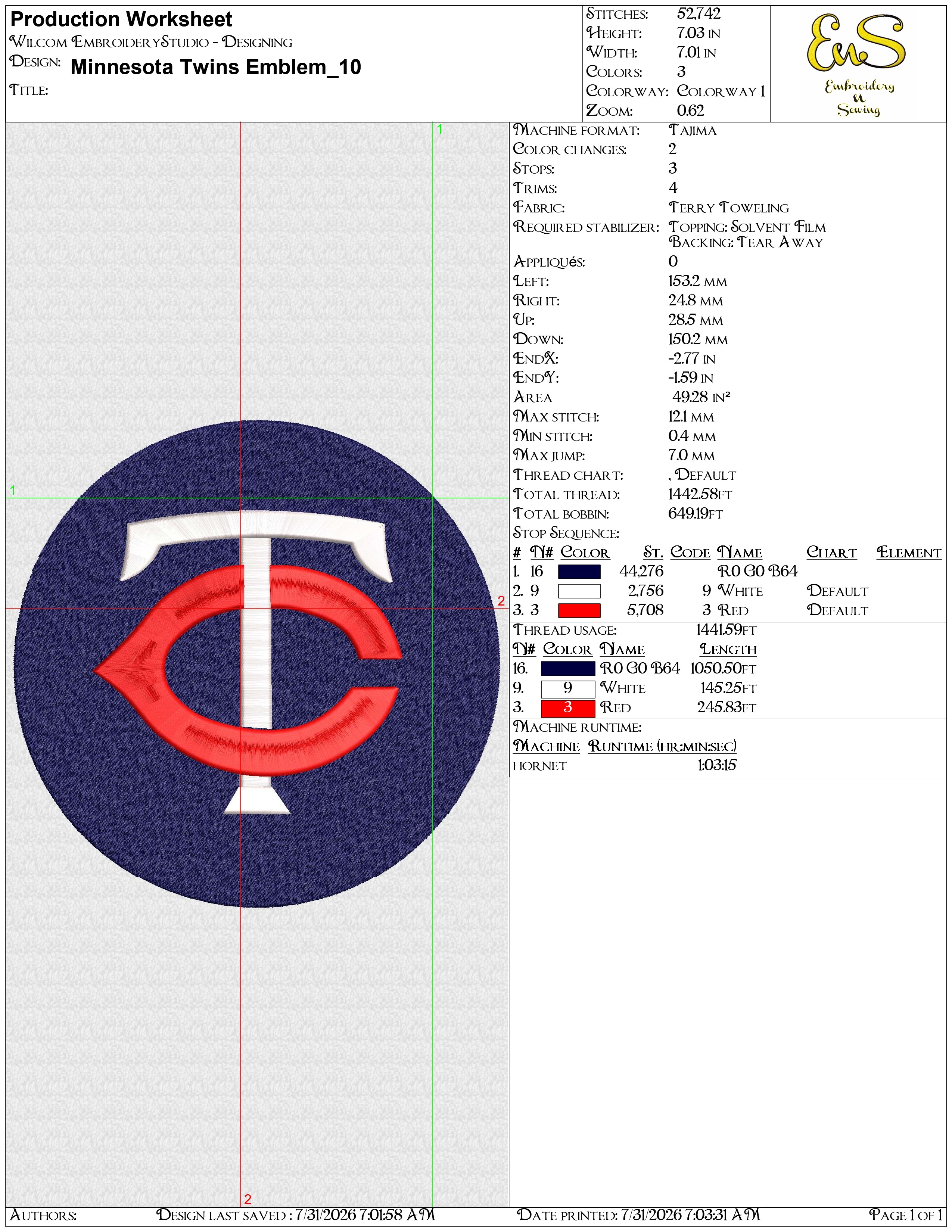
Task: Select navy stitch count "44,276"
Action: [641, 572]
